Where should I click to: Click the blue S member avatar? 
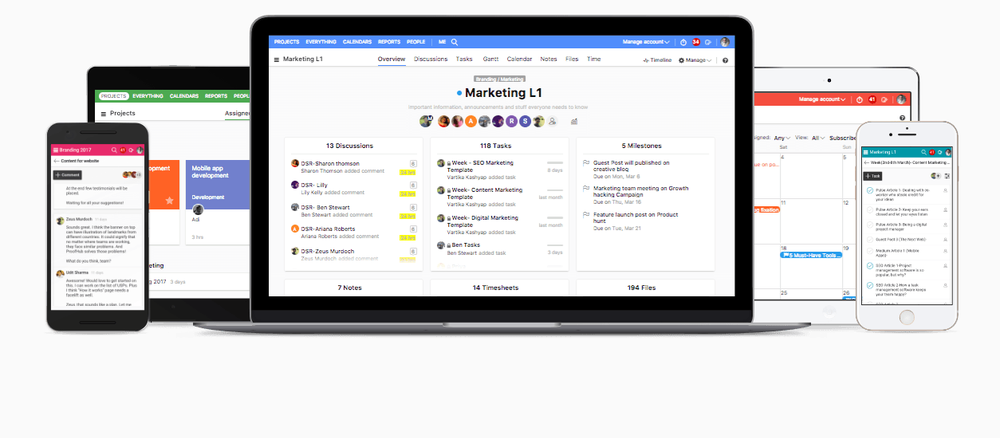525,121
